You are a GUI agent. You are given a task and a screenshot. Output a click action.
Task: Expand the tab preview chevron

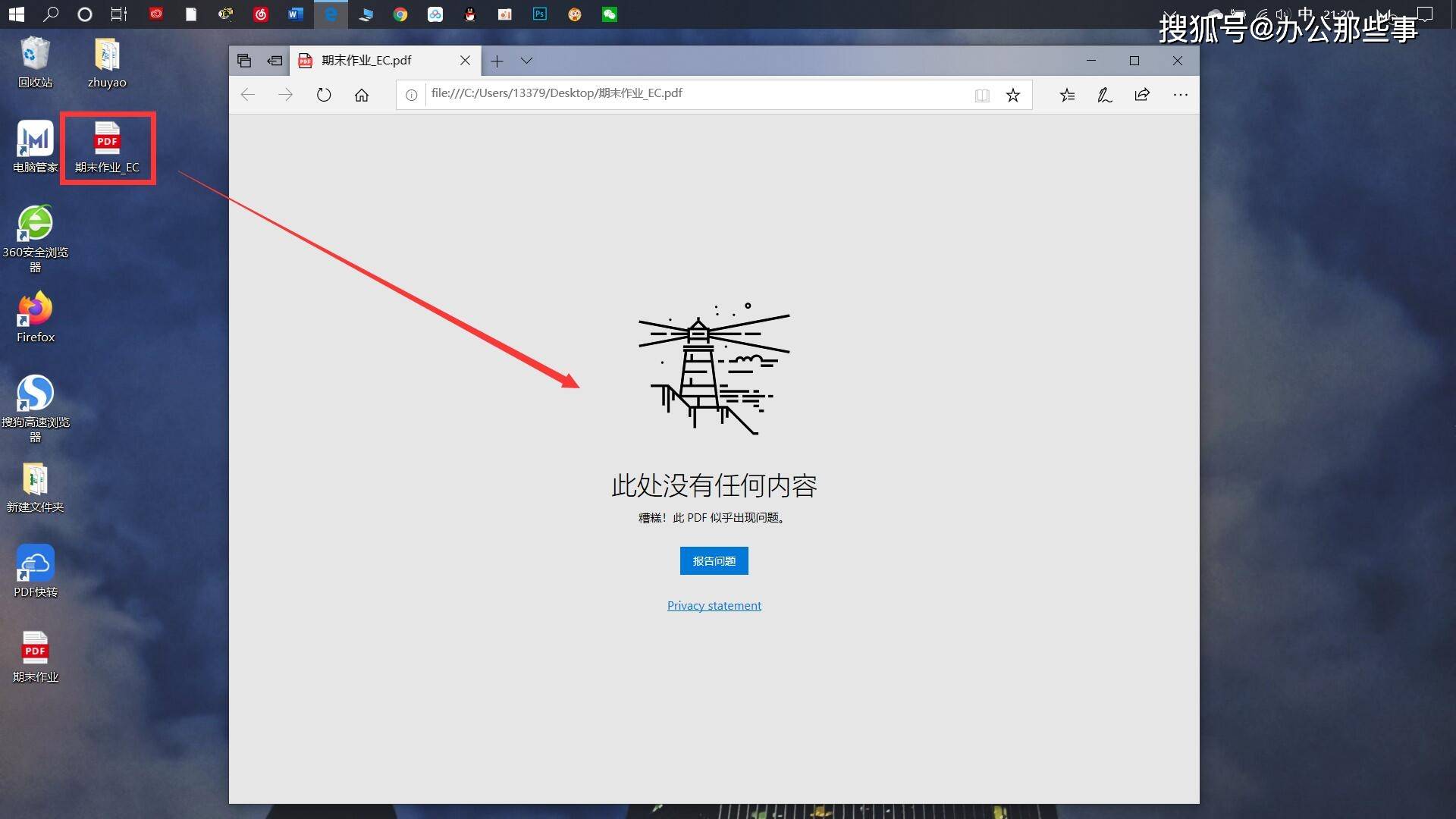pyautogui.click(x=526, y=61)
